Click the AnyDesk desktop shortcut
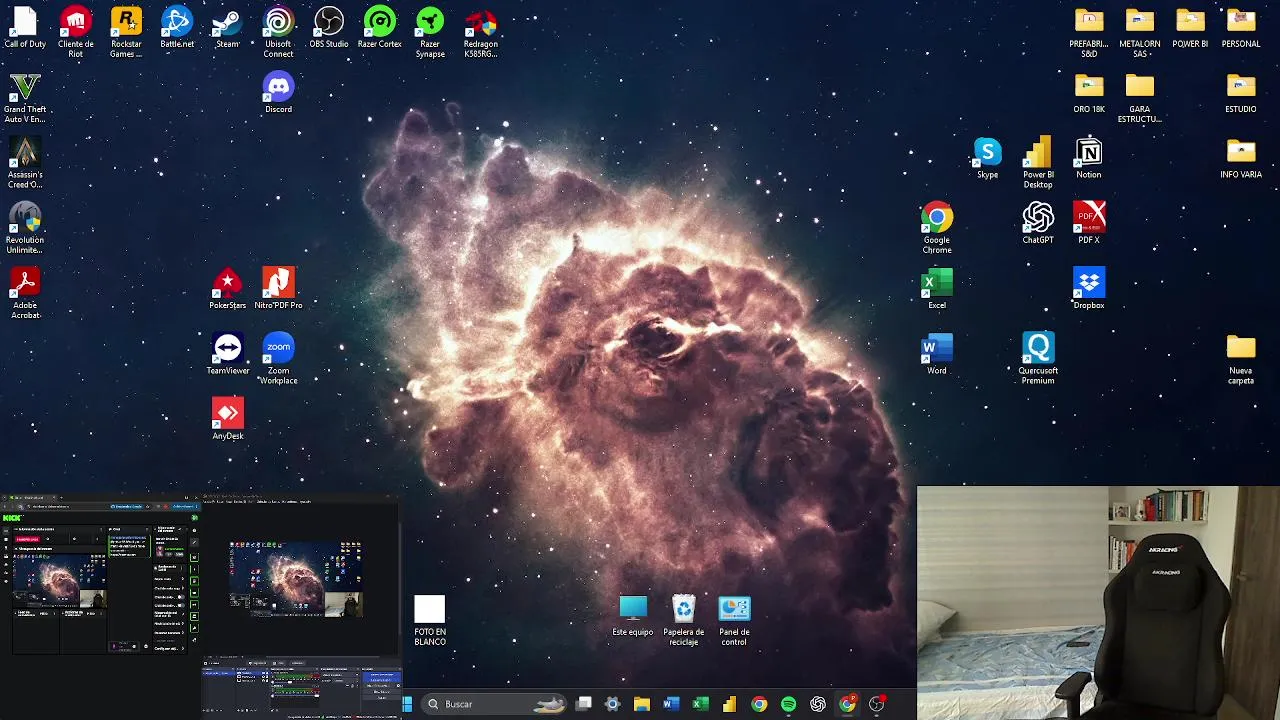The image size is (1280, 720). point(228,419)
